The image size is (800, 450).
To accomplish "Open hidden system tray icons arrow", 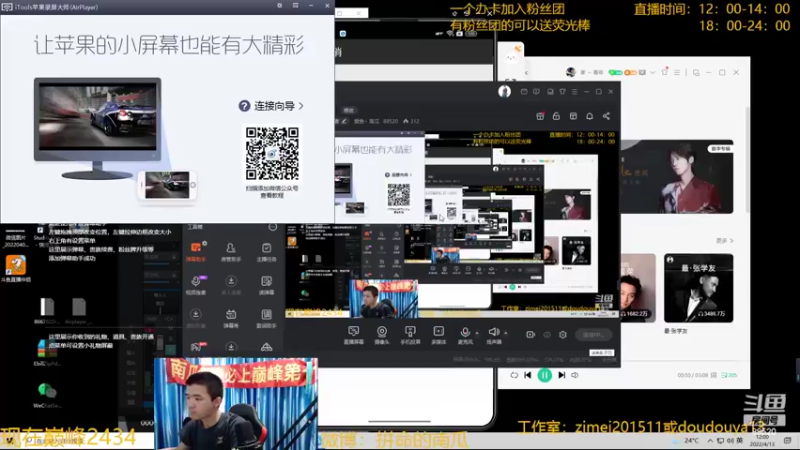I will point(710,440).
